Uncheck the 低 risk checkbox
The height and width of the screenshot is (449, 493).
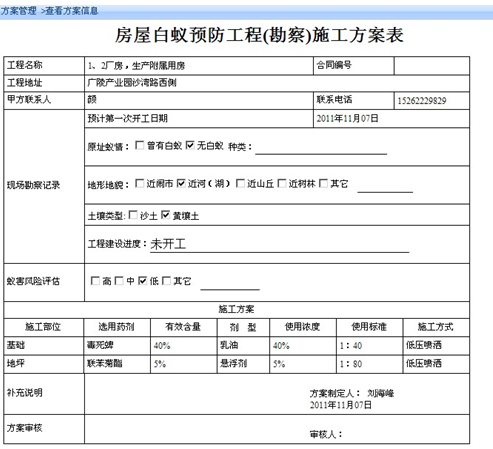[143, 281]
